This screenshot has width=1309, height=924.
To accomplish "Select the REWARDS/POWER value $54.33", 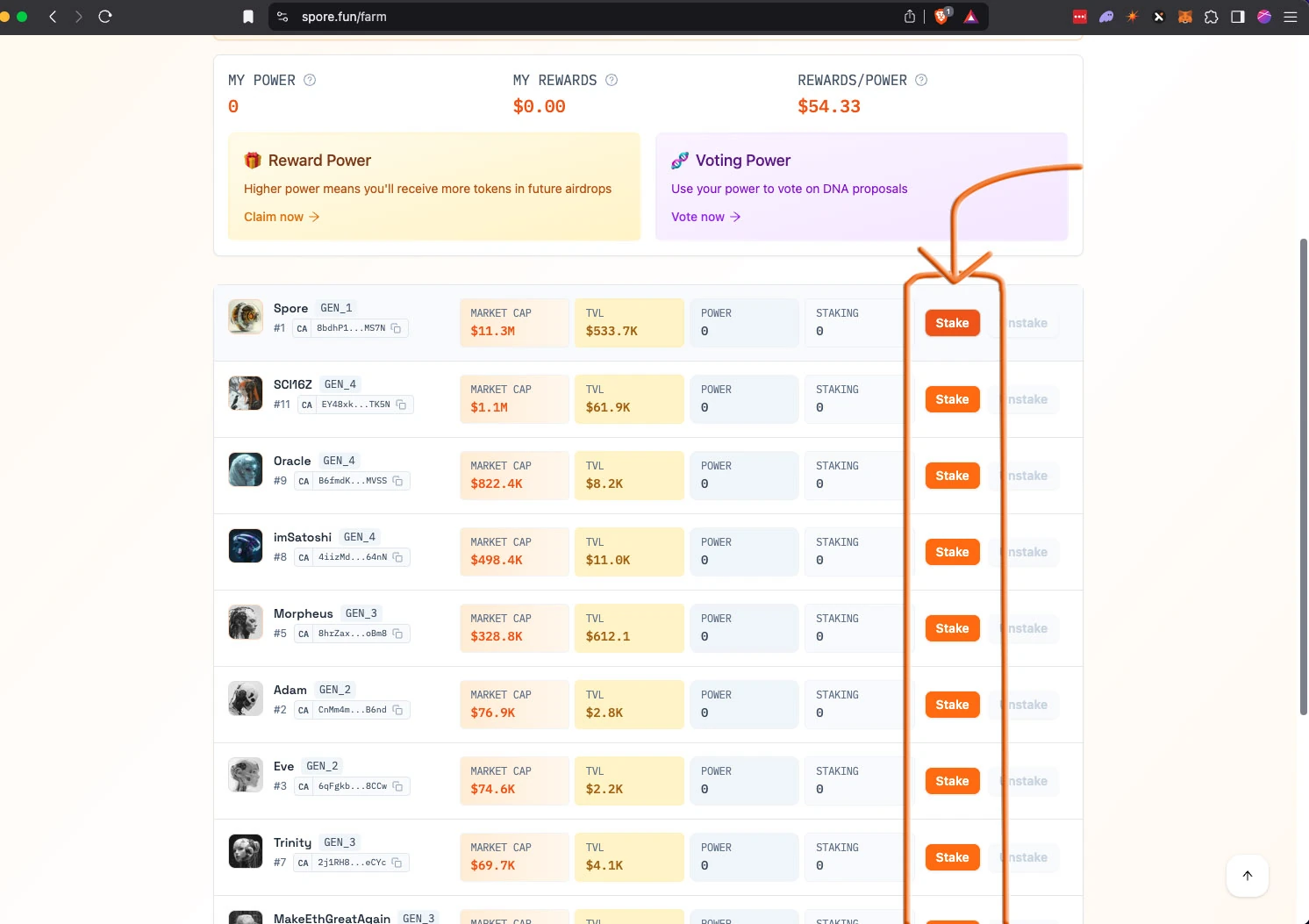I will (829, 106).
